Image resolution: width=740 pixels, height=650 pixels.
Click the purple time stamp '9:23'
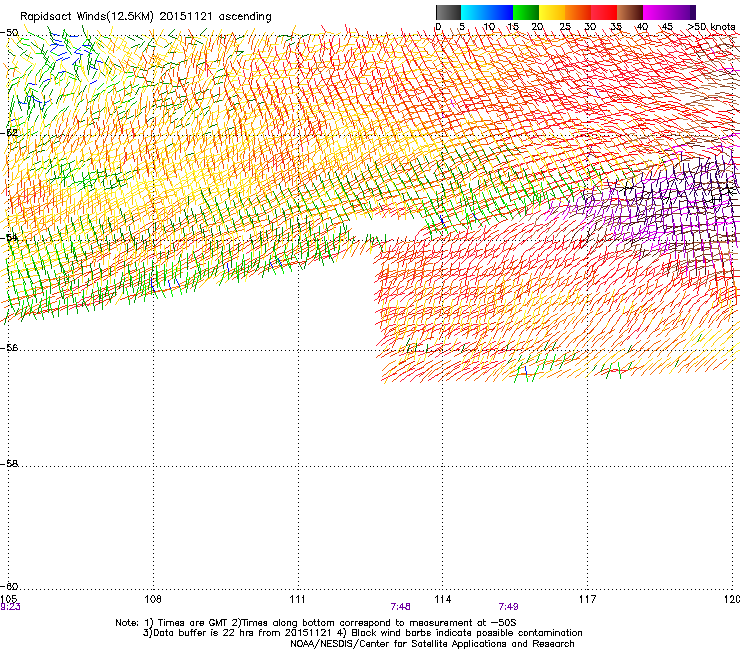pos(10,607)
